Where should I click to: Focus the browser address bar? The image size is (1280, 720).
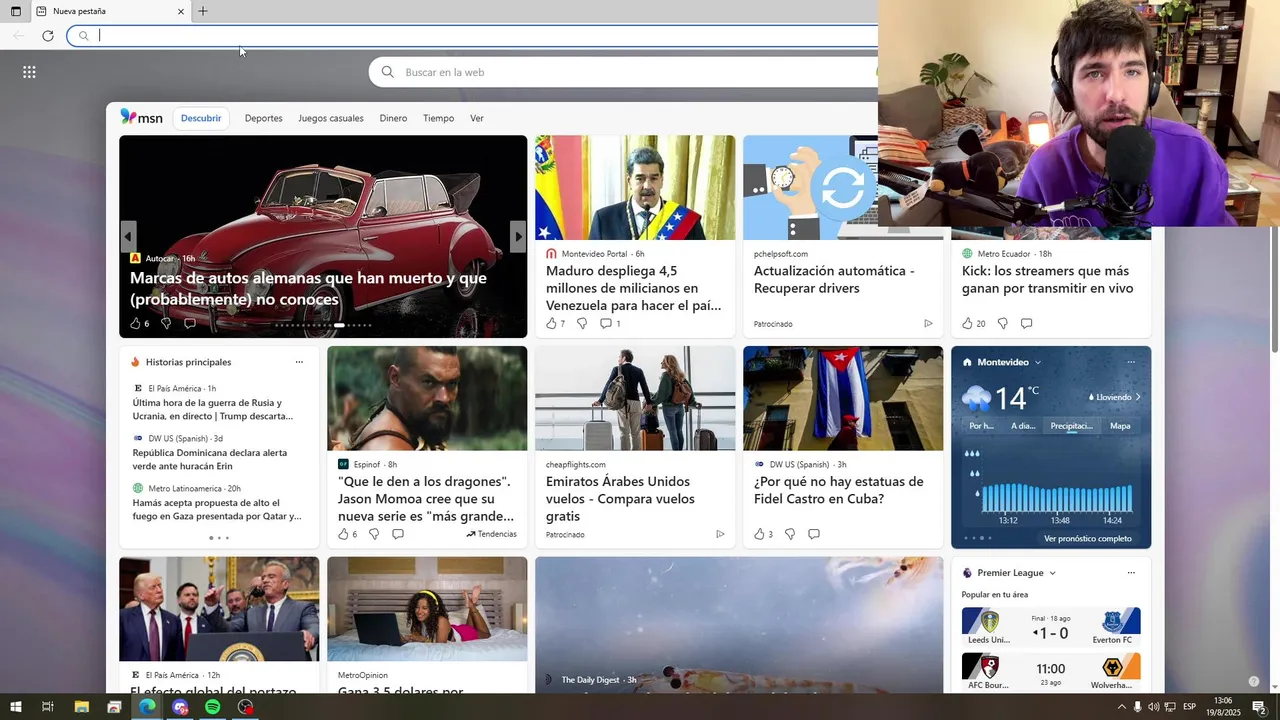[x=472, y=36]
